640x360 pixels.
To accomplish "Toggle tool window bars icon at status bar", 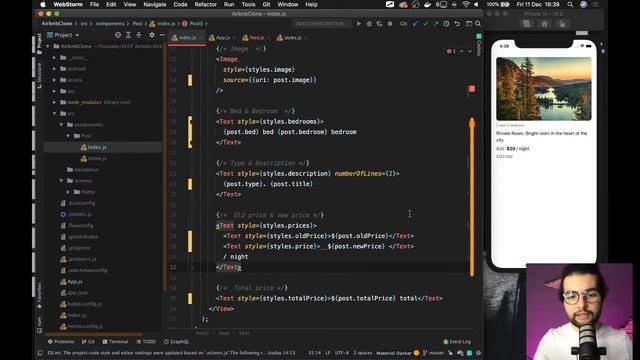I will click(x=40, y=353).
